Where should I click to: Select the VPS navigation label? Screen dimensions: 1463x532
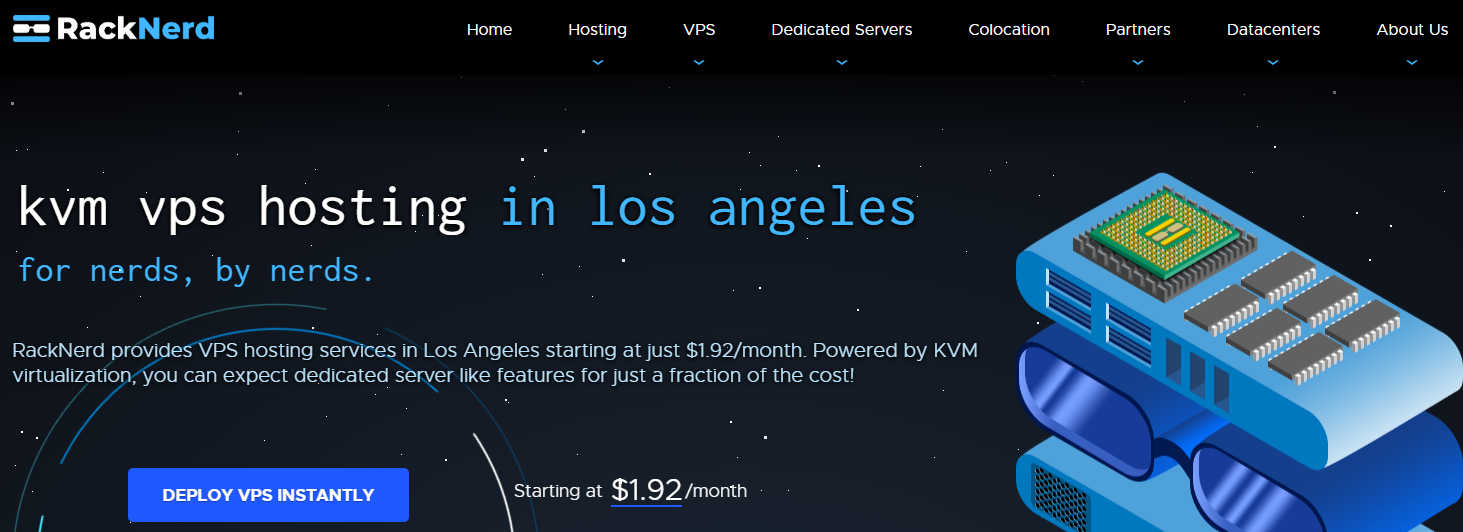click(x=699, y=30)
